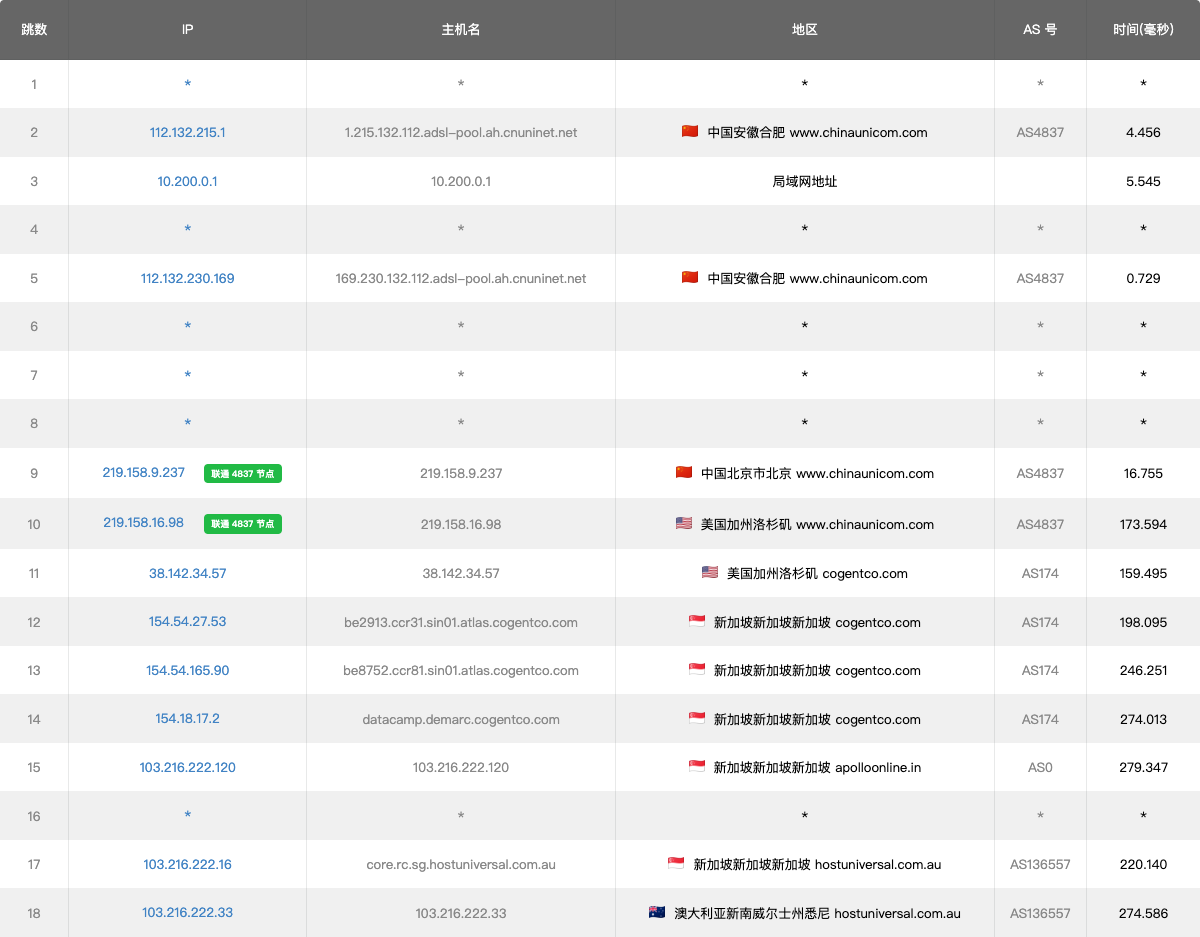Screen dimensions: 1200x937
Task: Click the asterisk IP link in hop 1 row
Action: pyautogui.click(x=188, y=85)
